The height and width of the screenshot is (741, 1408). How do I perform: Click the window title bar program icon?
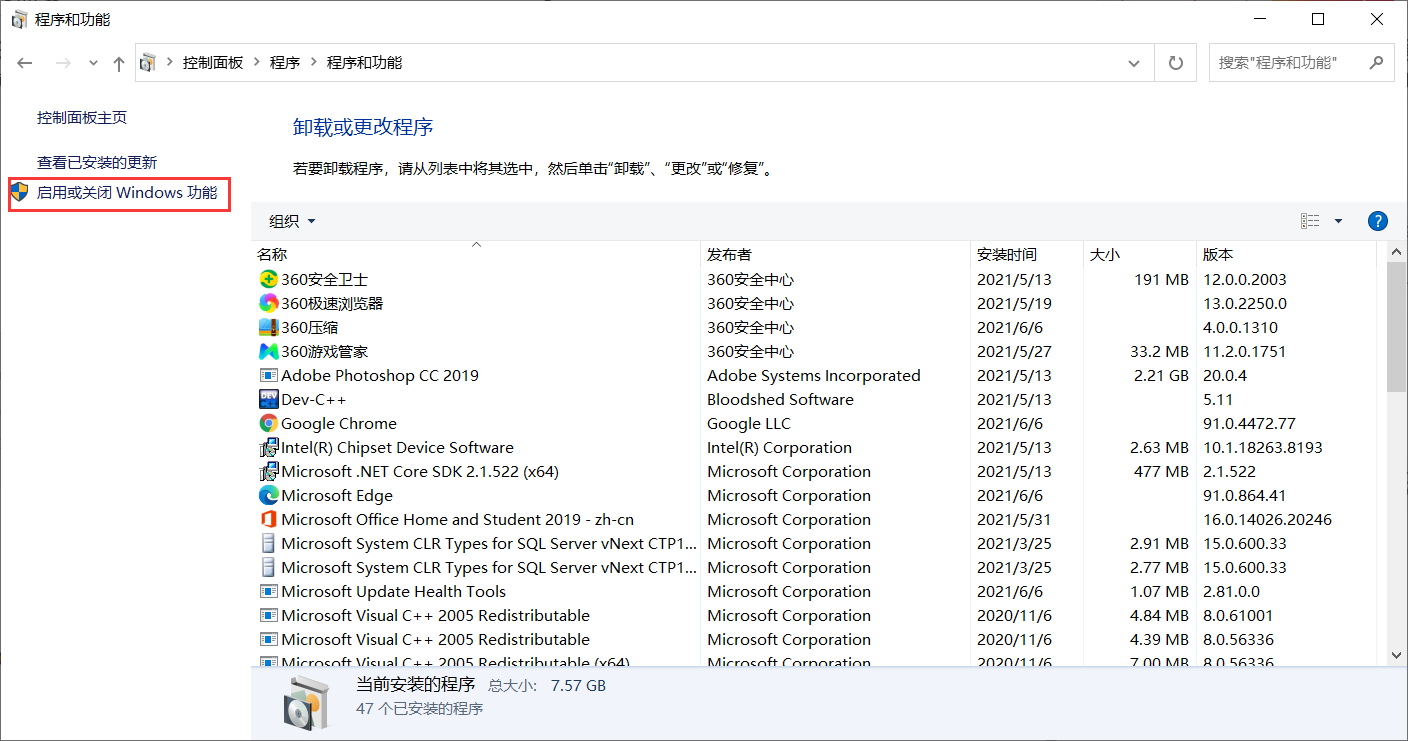(19, 19)
